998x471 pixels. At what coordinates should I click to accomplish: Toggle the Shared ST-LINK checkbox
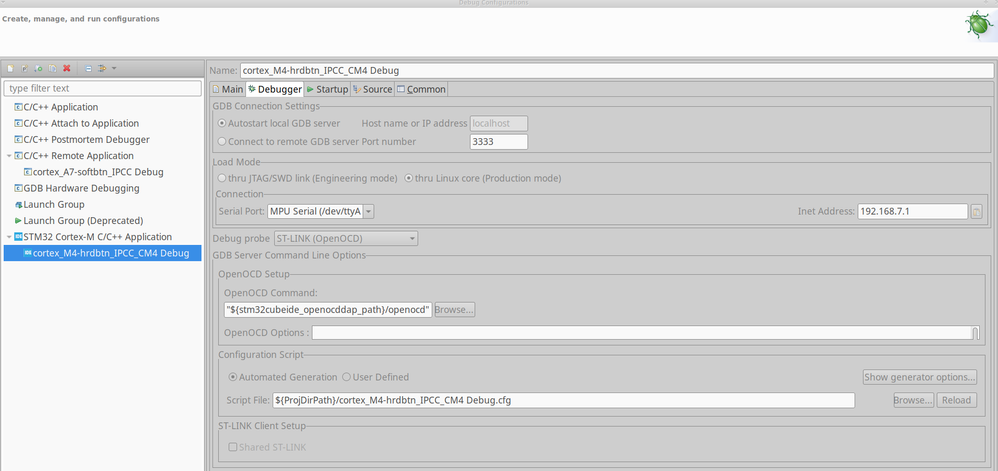click(233, 447)
